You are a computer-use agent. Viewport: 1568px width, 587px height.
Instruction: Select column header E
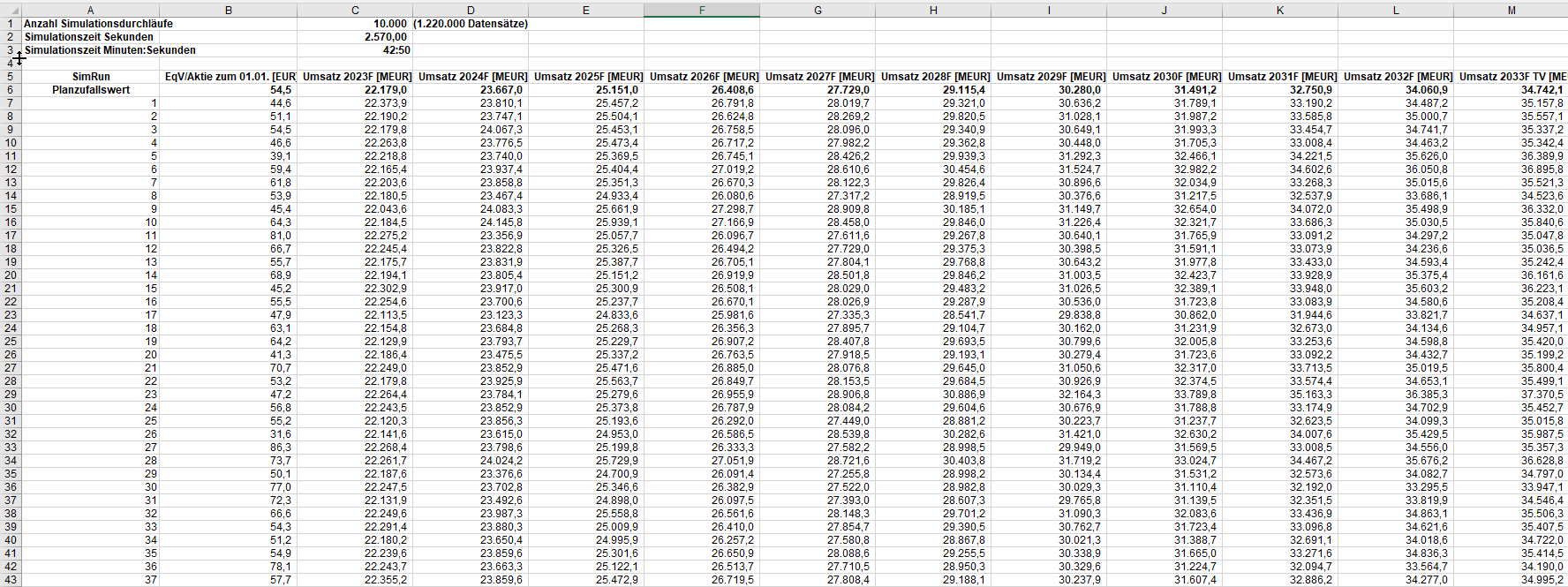586,10
